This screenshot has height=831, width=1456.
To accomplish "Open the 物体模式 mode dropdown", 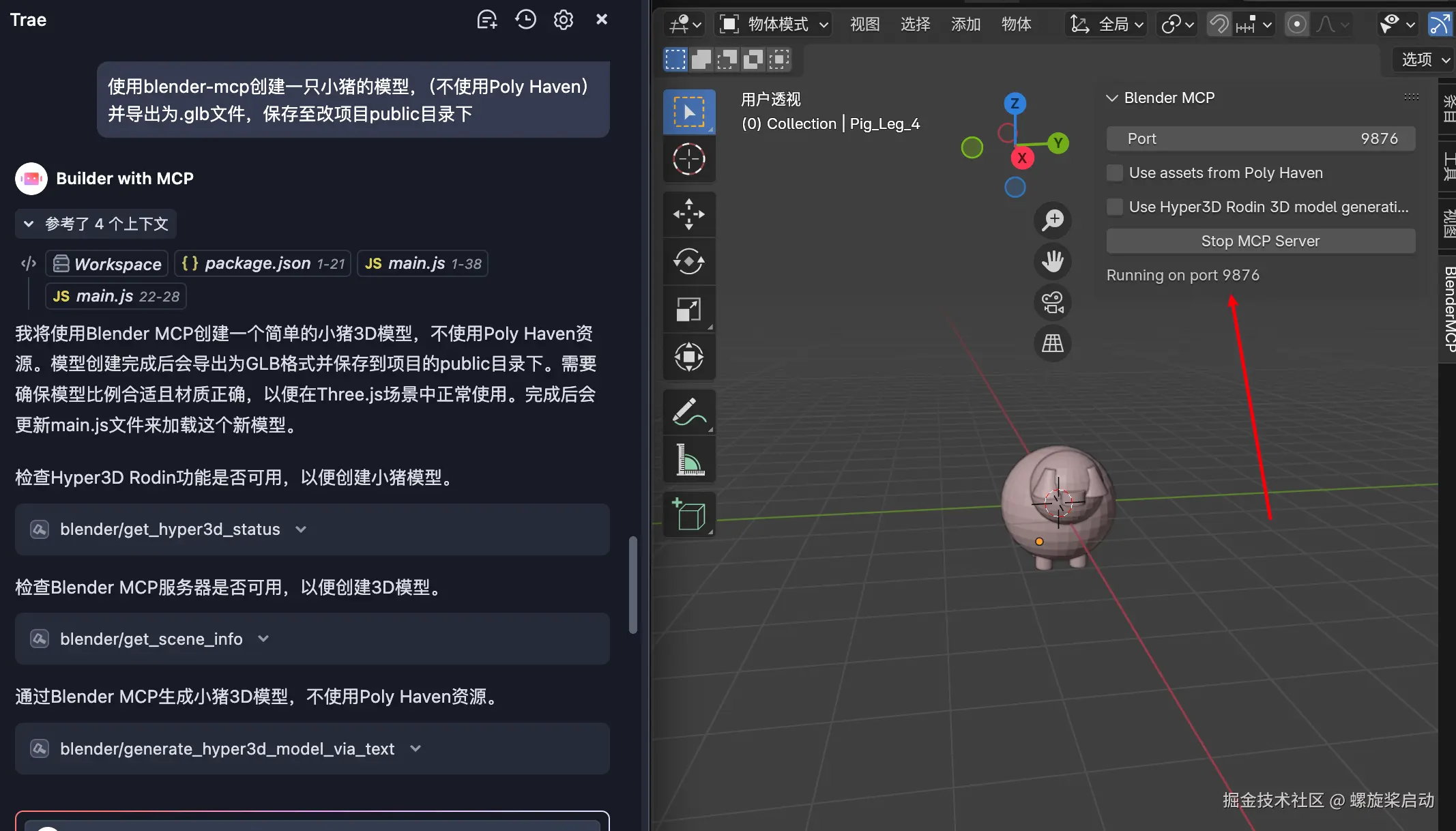I will point(775,25).
